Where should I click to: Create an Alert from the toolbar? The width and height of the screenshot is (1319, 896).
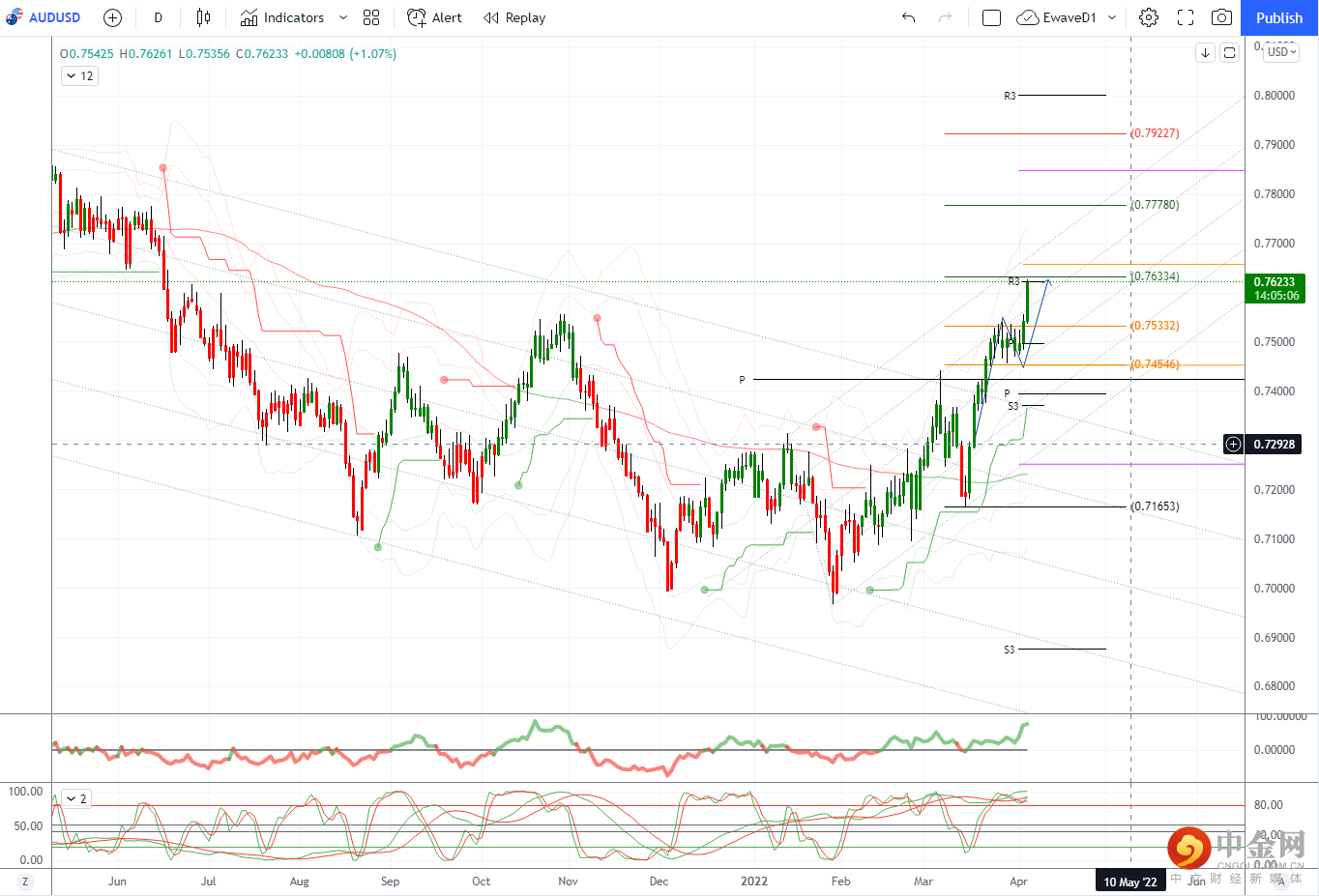click(x=434, y=17)
